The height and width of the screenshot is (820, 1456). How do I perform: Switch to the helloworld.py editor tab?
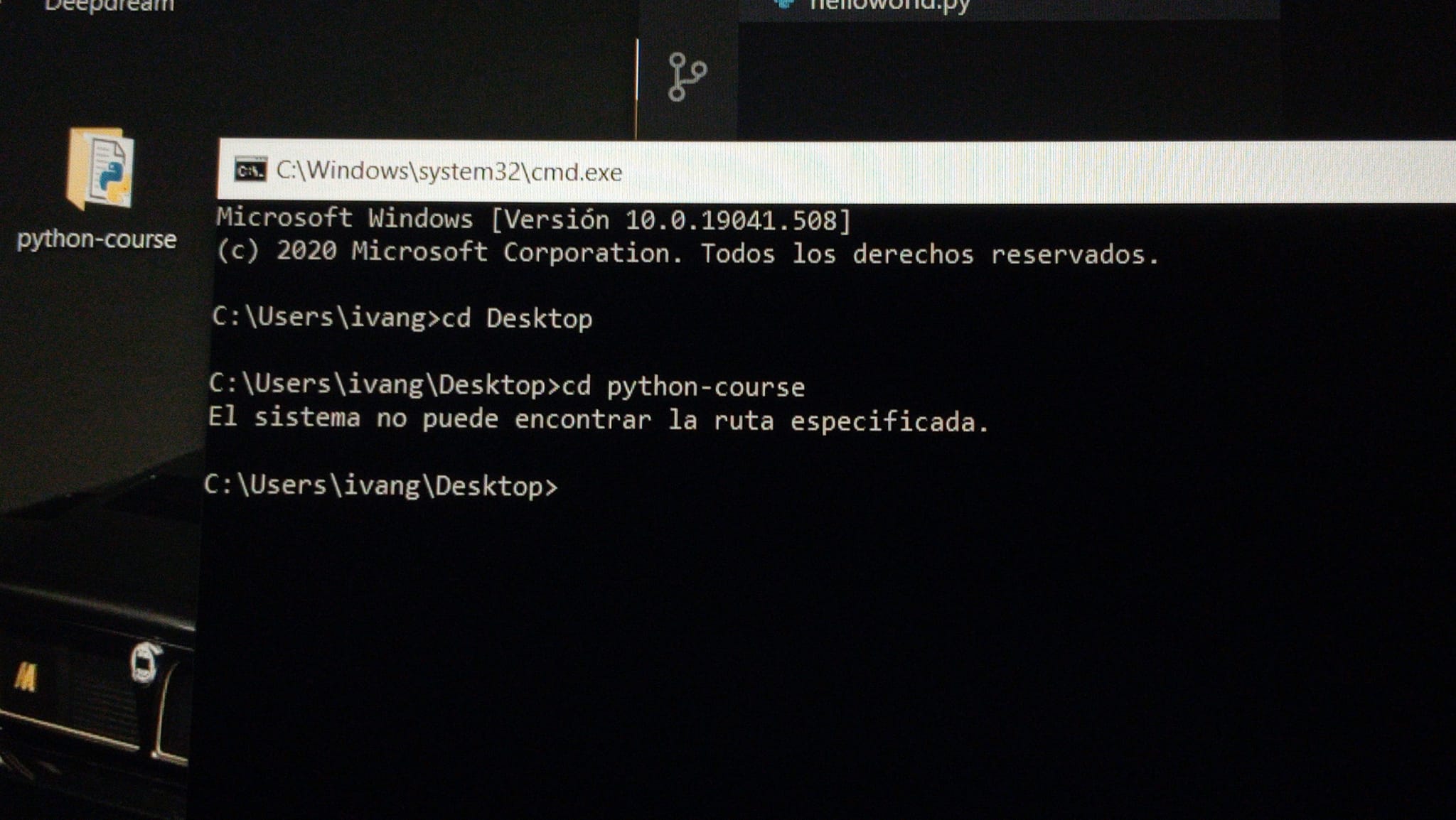pos(889,6)
